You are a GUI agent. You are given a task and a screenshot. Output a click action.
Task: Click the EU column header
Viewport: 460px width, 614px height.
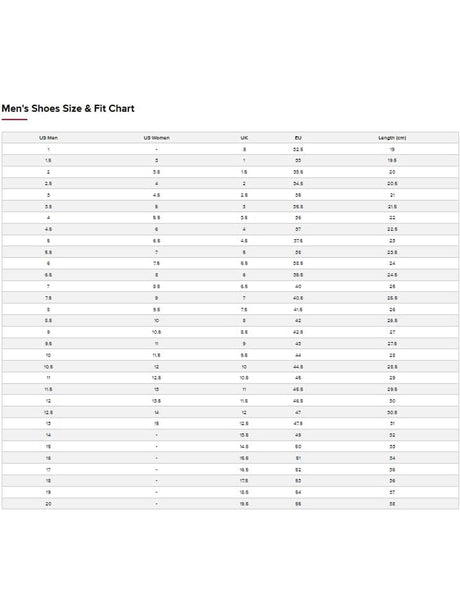click(298, 138)
